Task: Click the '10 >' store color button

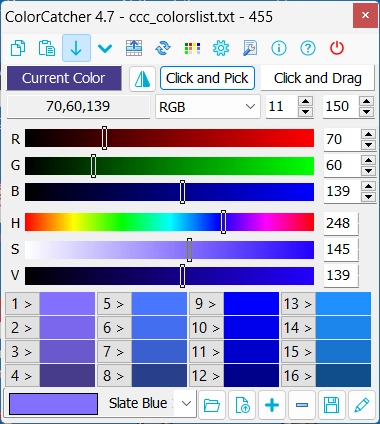Action: click(x=206, y=328)
